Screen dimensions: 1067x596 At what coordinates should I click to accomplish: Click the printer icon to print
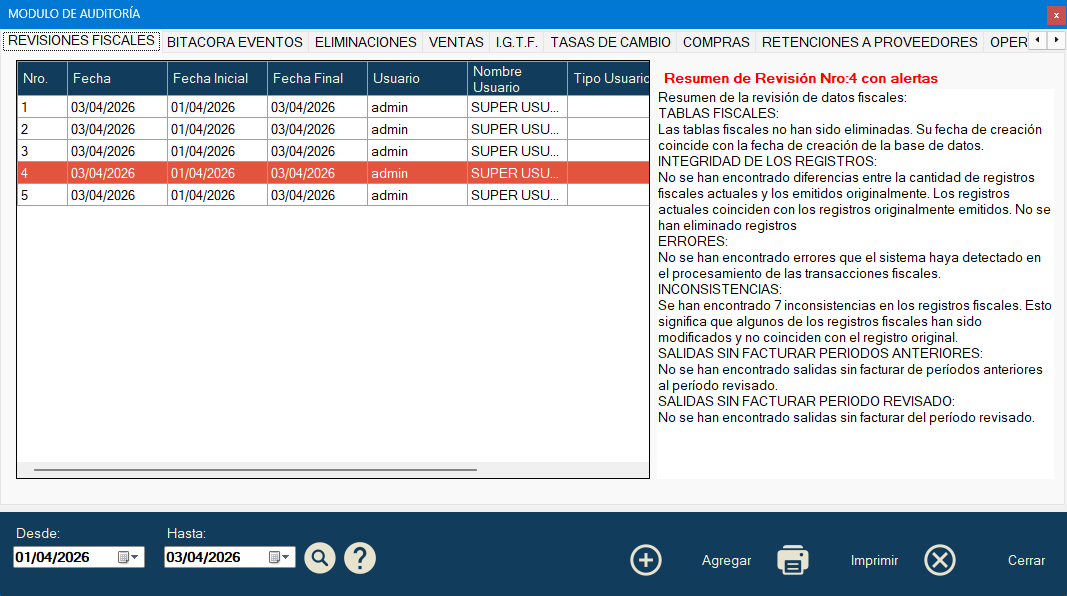pos(793,560)
